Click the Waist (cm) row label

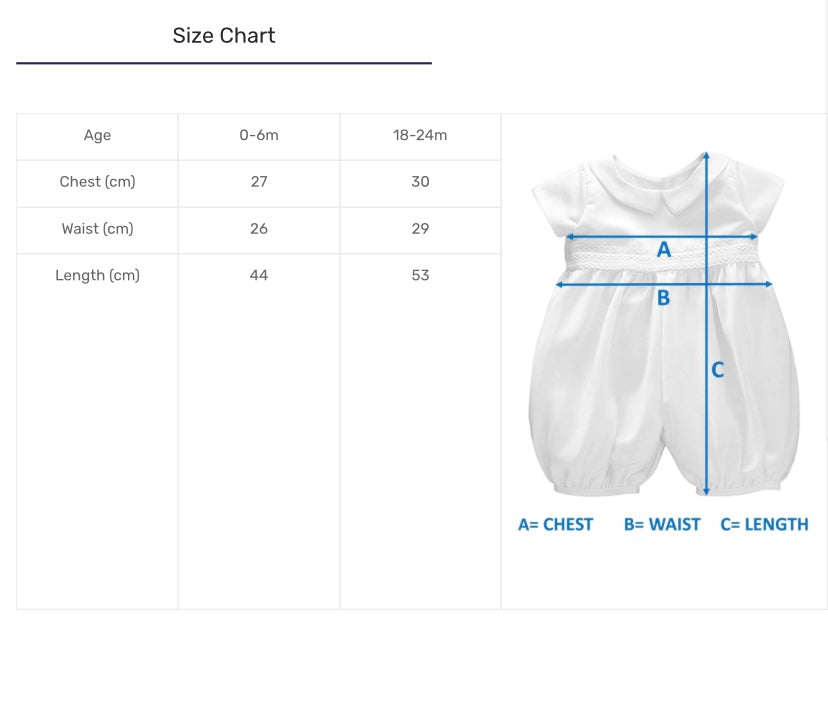[97, 229]
